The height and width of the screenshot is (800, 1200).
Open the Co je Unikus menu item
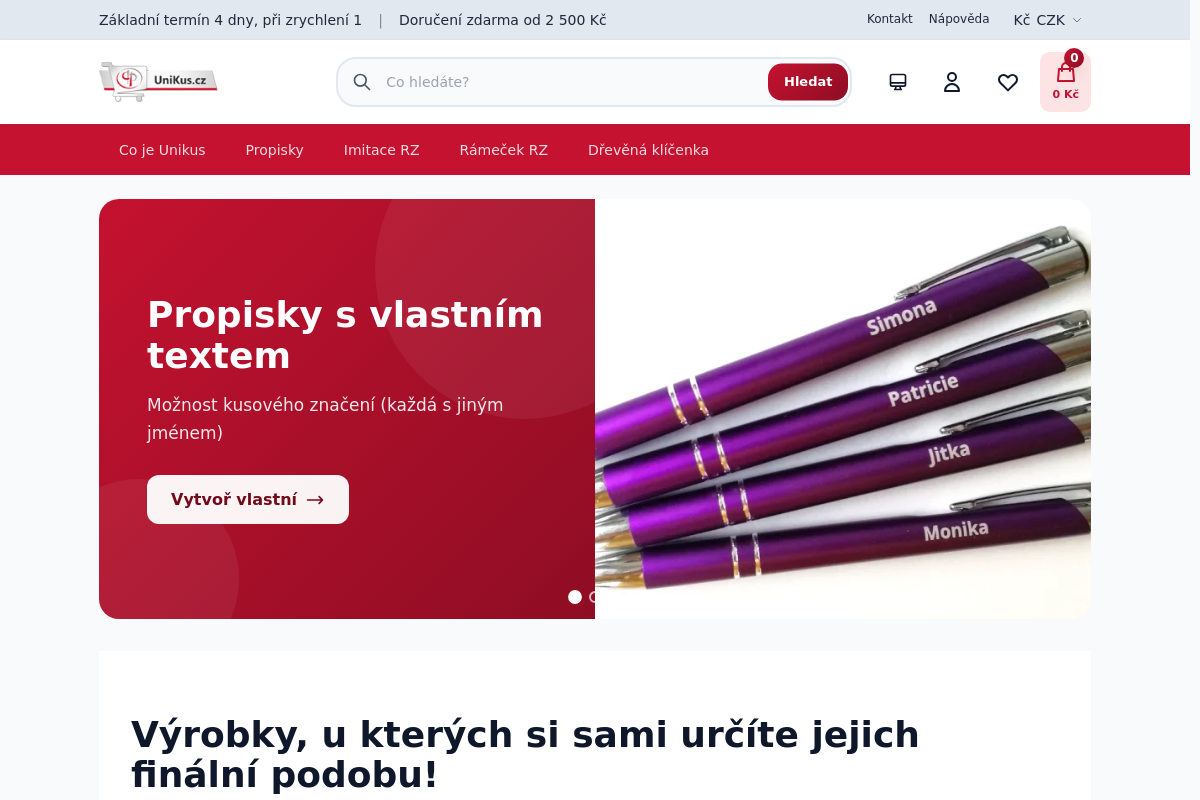[162, 150]
